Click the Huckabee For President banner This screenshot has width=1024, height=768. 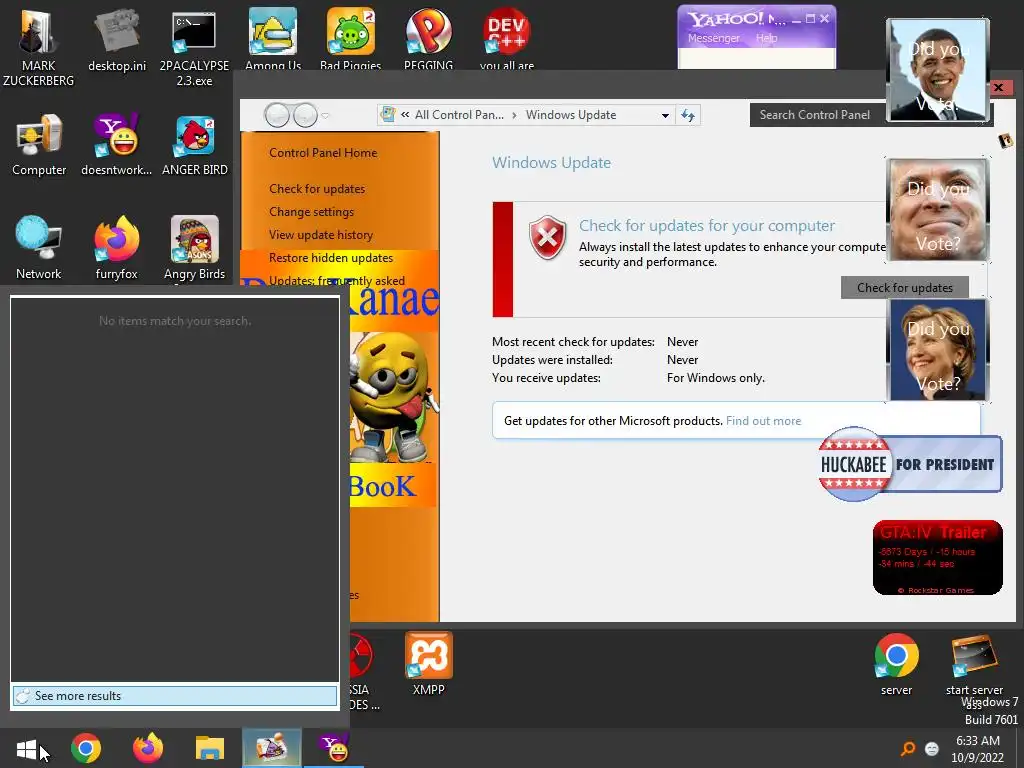click(910, 464)
